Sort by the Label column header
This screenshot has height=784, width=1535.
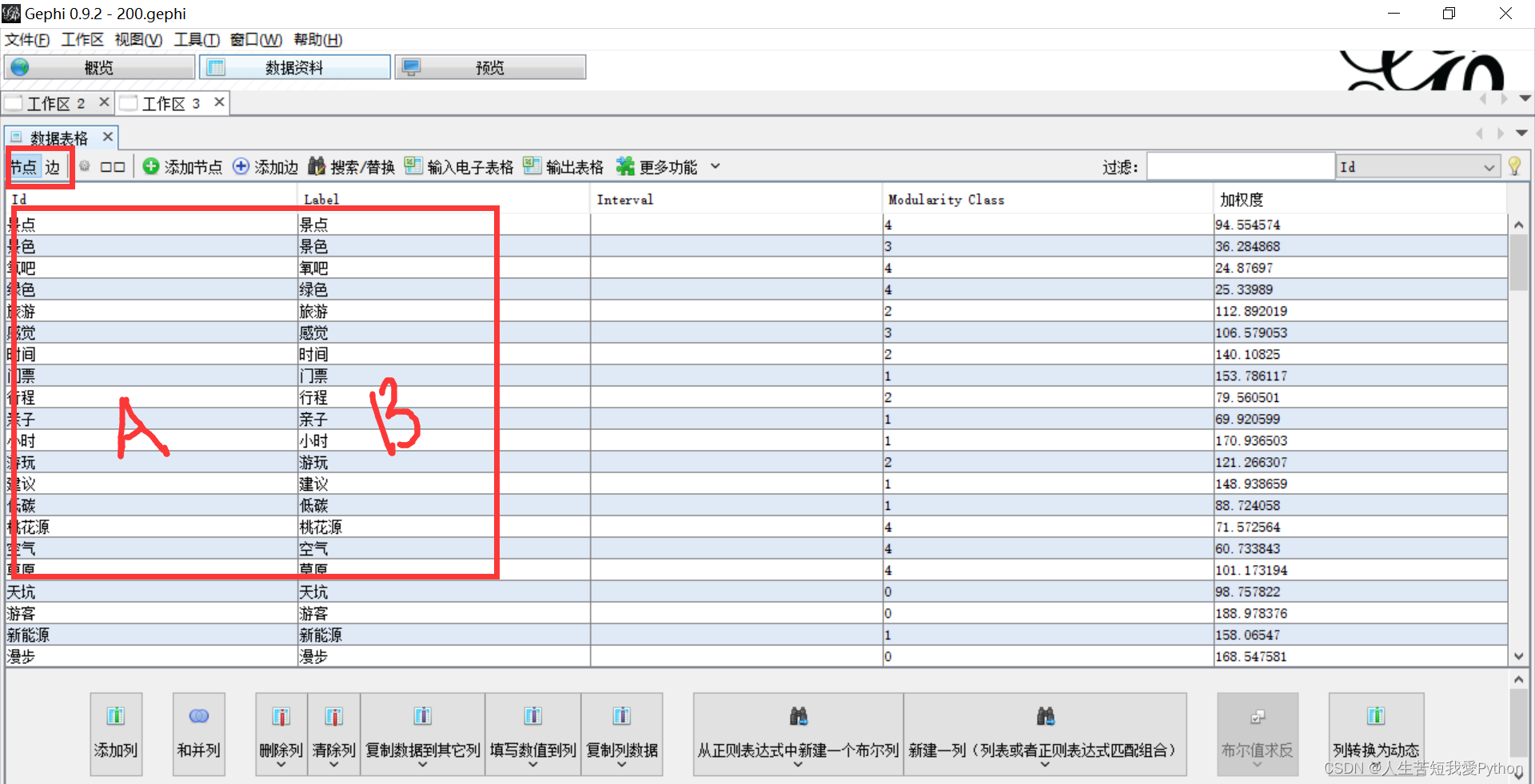click(x=444, y=200)
